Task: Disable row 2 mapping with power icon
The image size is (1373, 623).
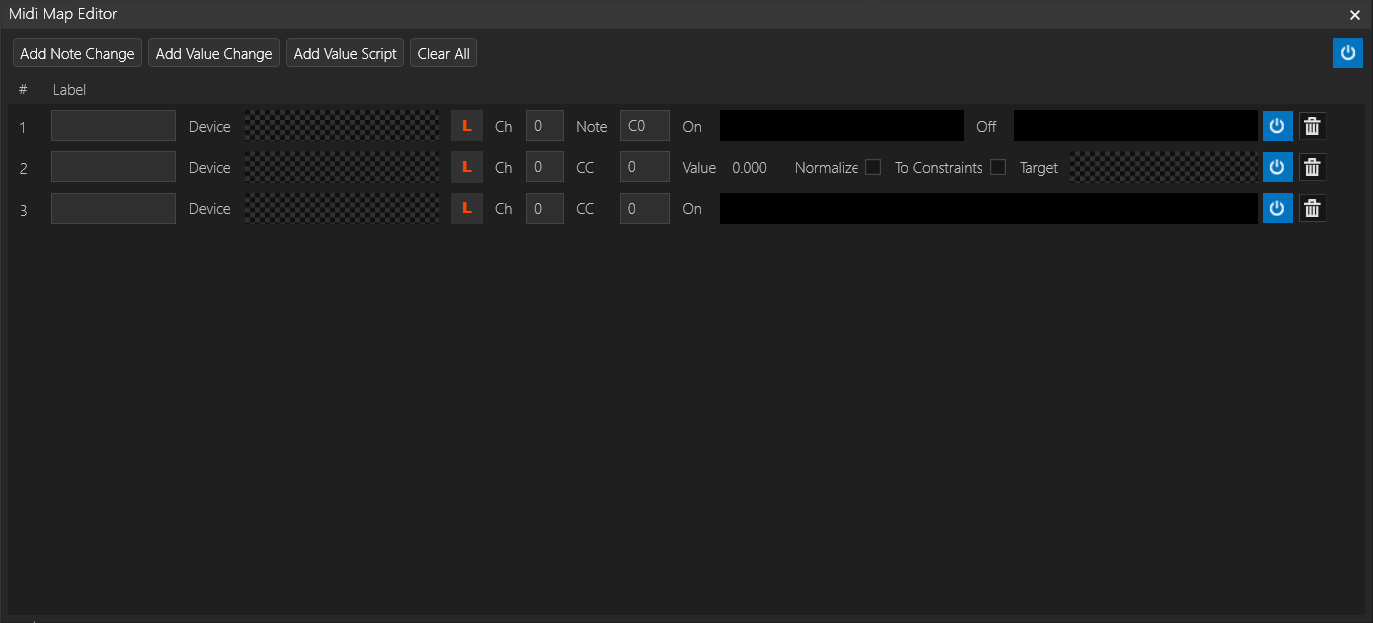Action: (x=1277, y=167)
